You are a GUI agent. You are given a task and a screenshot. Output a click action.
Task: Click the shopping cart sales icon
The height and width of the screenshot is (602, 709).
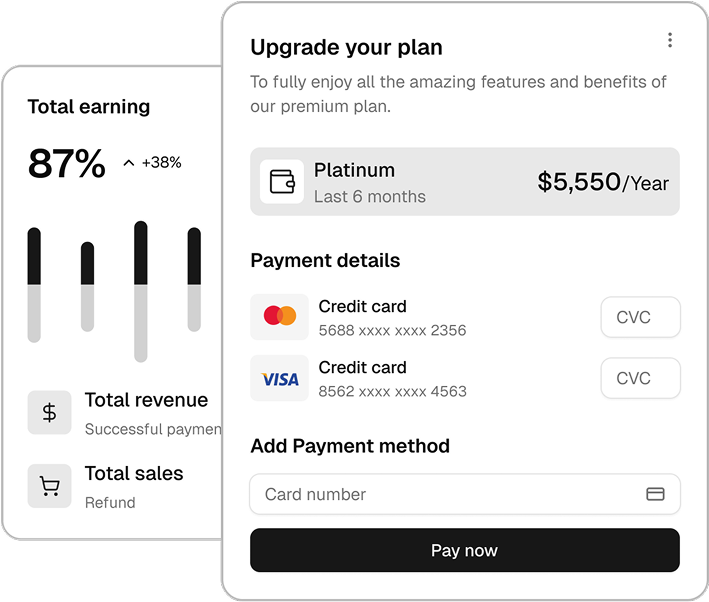point(49,486)
